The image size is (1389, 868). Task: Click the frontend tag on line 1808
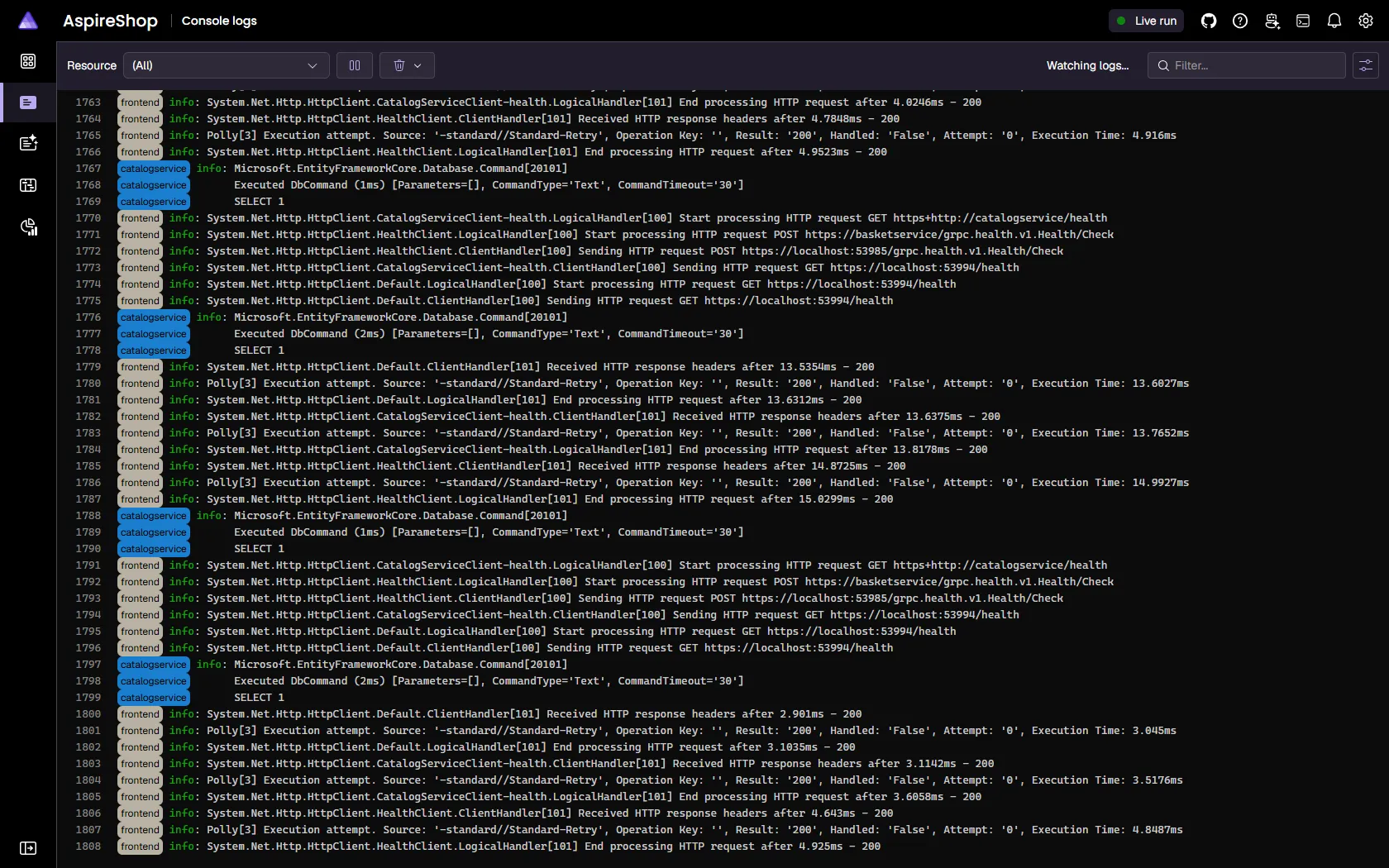(x=140, y=847)
